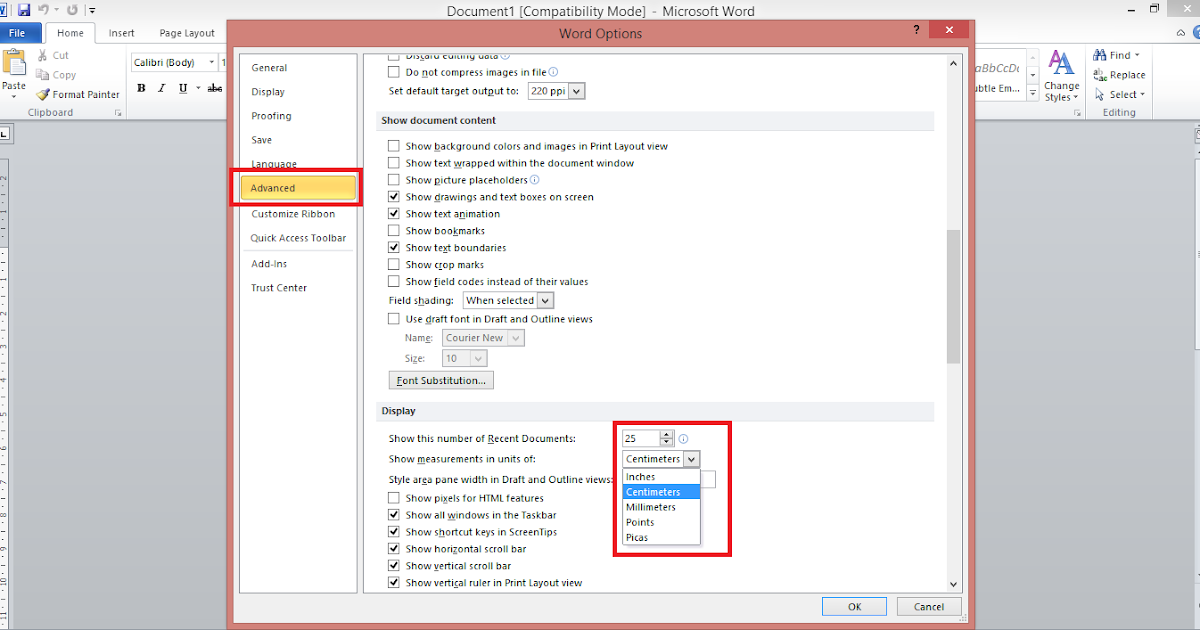Uncheck Show text animation checkbox
The height and width of the screenshot is (630, 1200).
(393, 214)
